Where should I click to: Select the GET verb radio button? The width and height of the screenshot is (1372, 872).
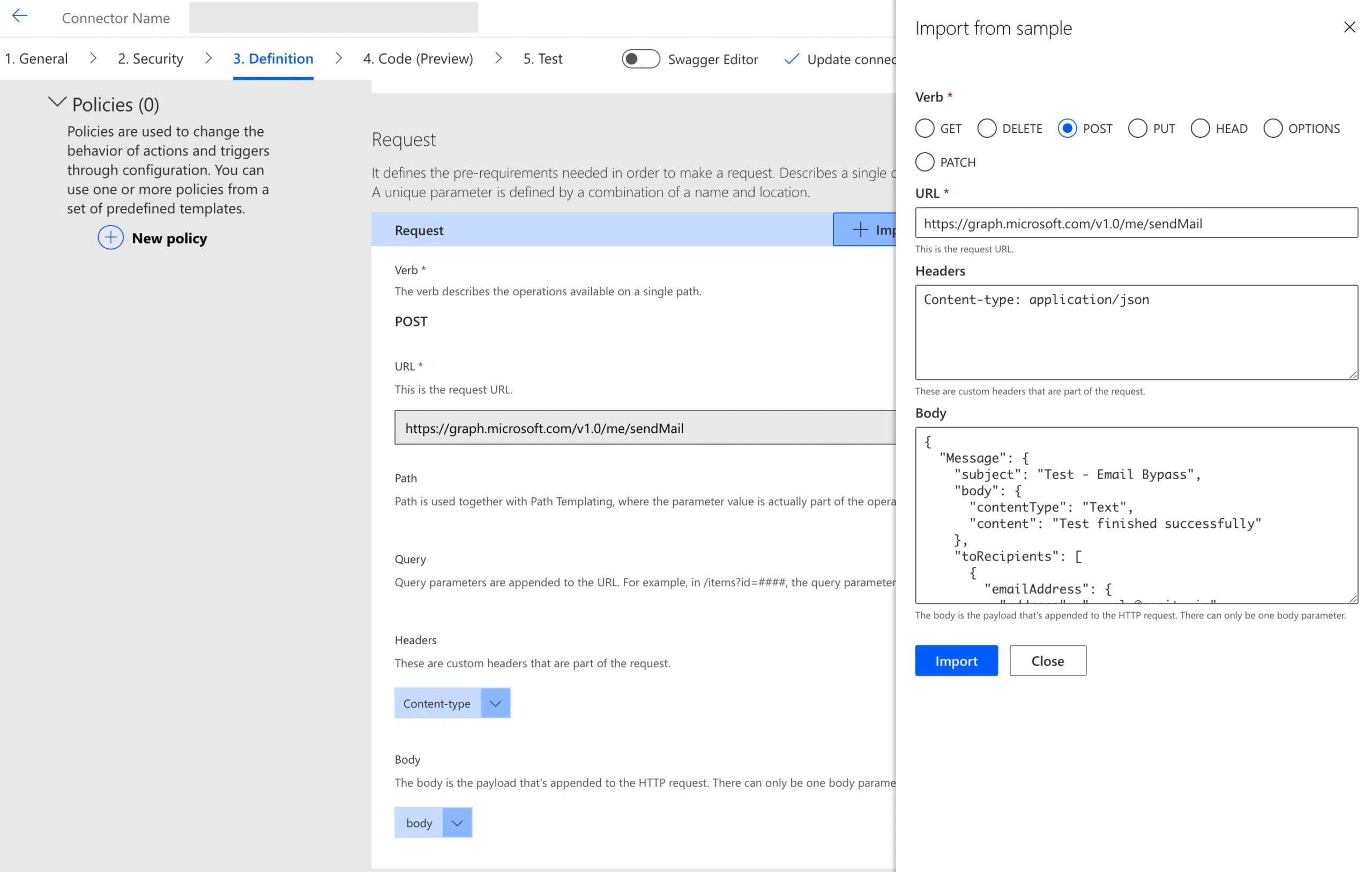point(924,129)
